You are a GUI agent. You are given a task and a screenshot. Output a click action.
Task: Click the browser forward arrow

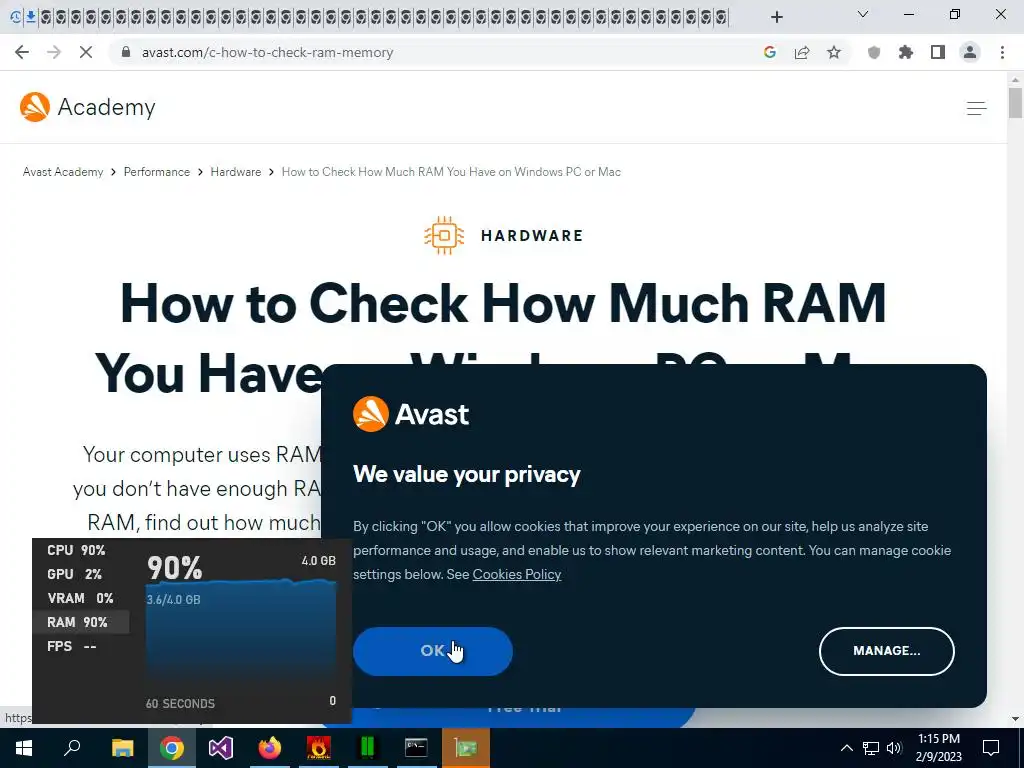[54, 52]
